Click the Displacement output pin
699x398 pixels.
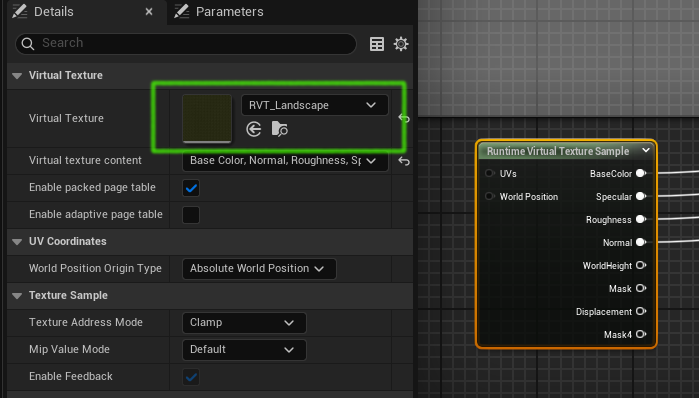tap(641, 311)
